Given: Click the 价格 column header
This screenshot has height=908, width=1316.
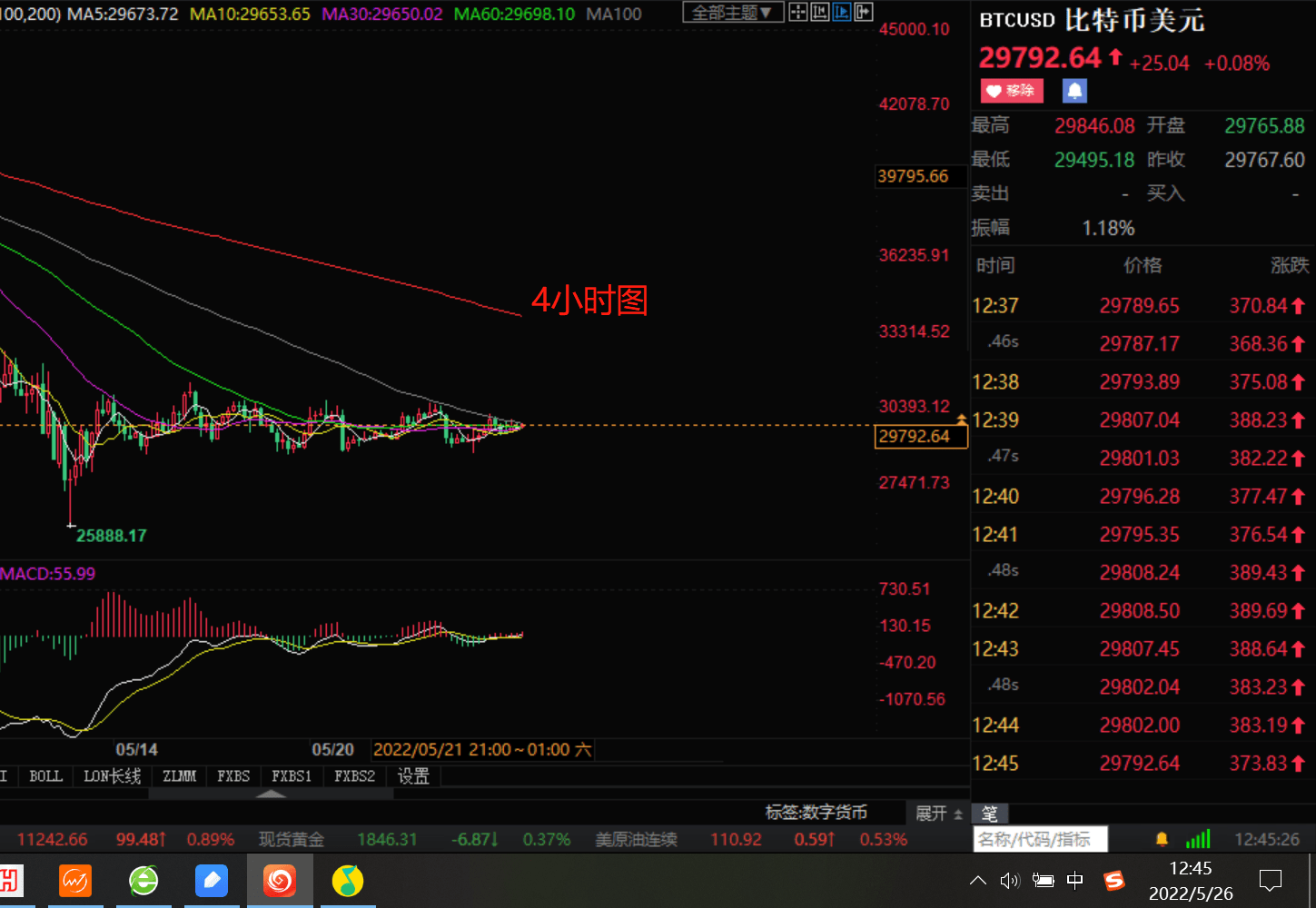Looking at the screenshot, I should click(x=1143, y=265).
